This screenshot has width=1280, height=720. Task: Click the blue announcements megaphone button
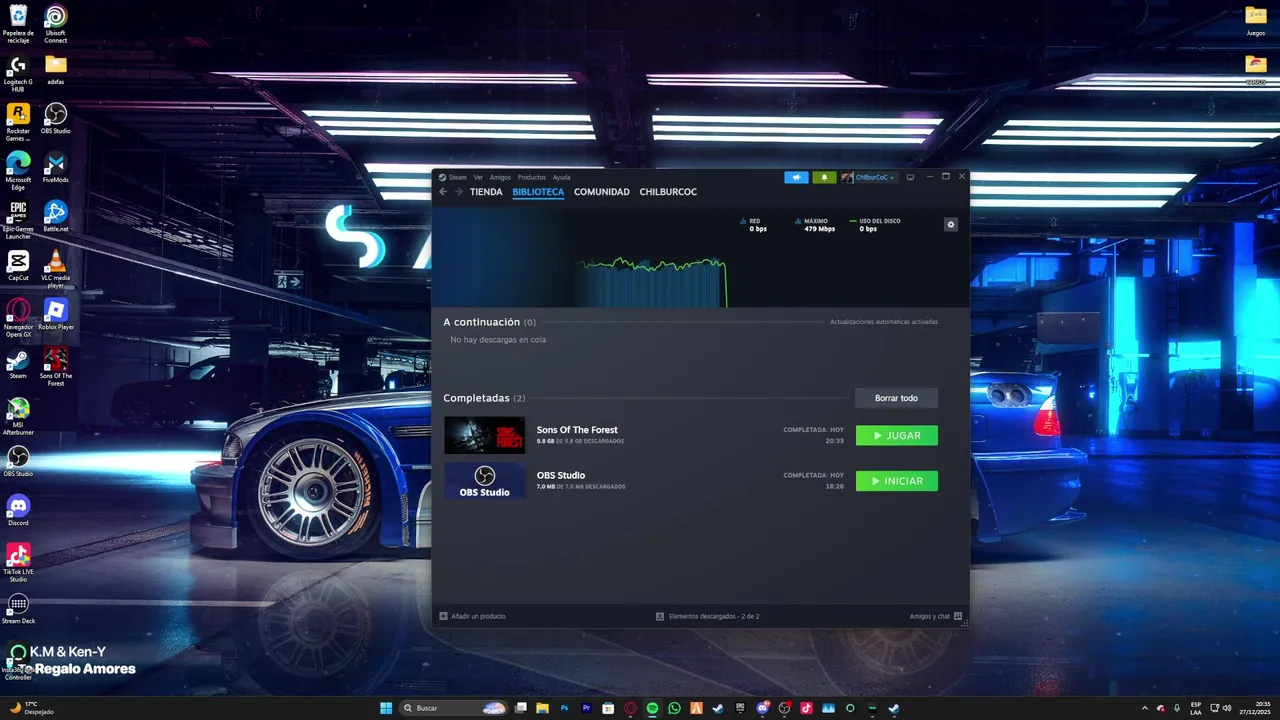[x=797, y=177]
